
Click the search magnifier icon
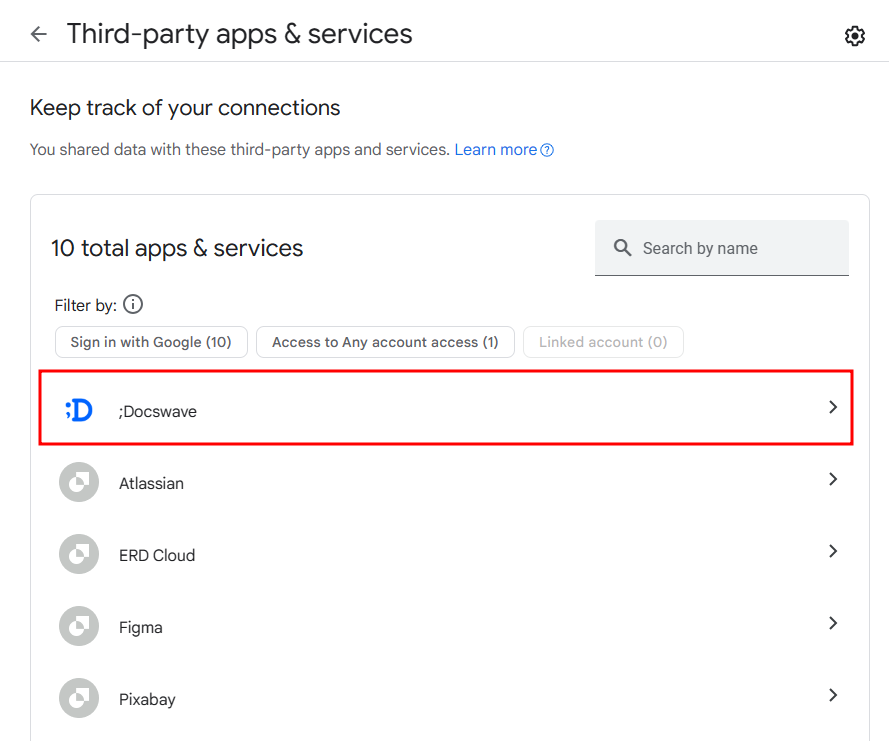point(622,248)
